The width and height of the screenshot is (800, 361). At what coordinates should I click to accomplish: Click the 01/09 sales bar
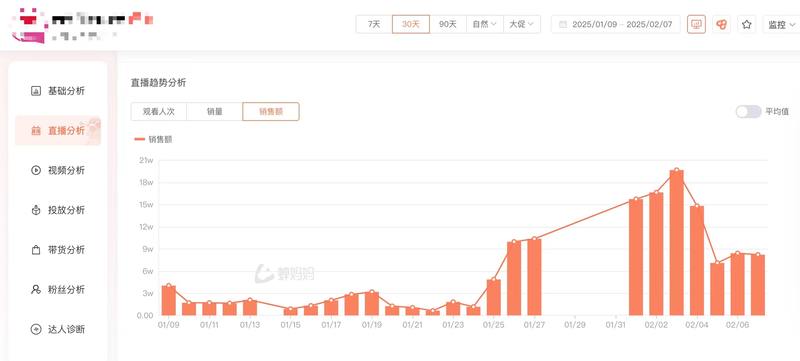tap(168, 300)
